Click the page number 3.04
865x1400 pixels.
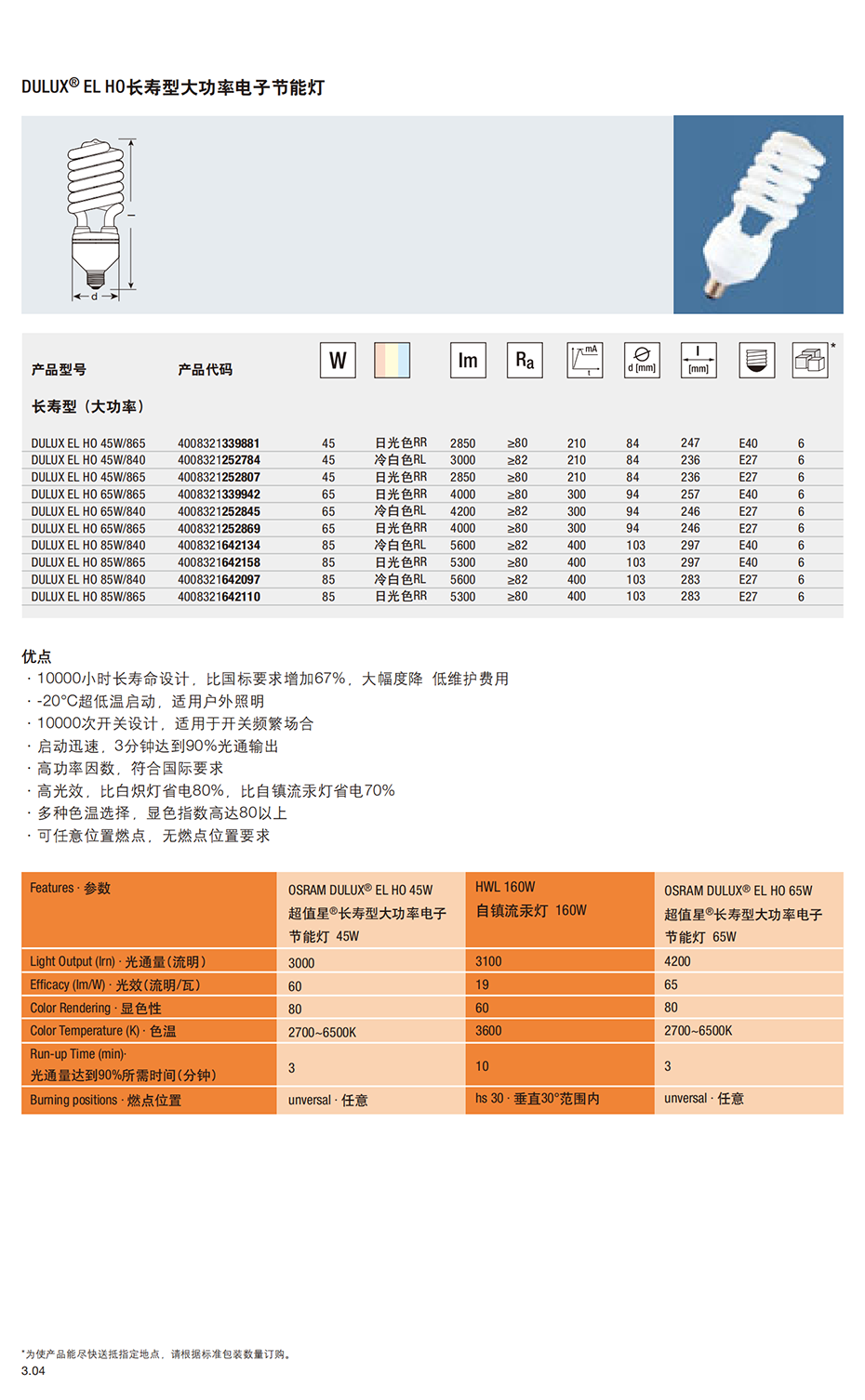[x=33, y=1371]
